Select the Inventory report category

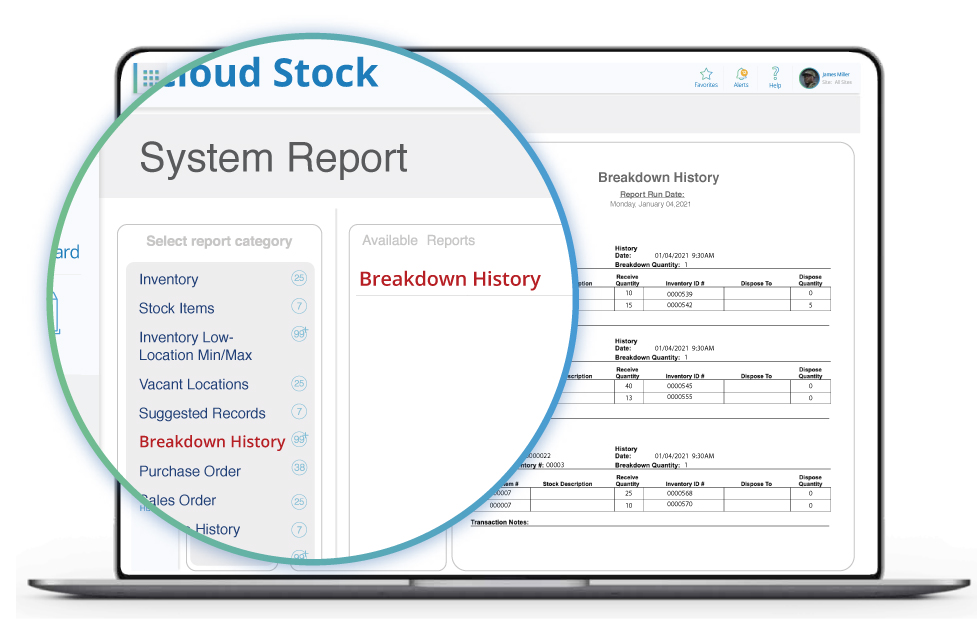(169, 279)
